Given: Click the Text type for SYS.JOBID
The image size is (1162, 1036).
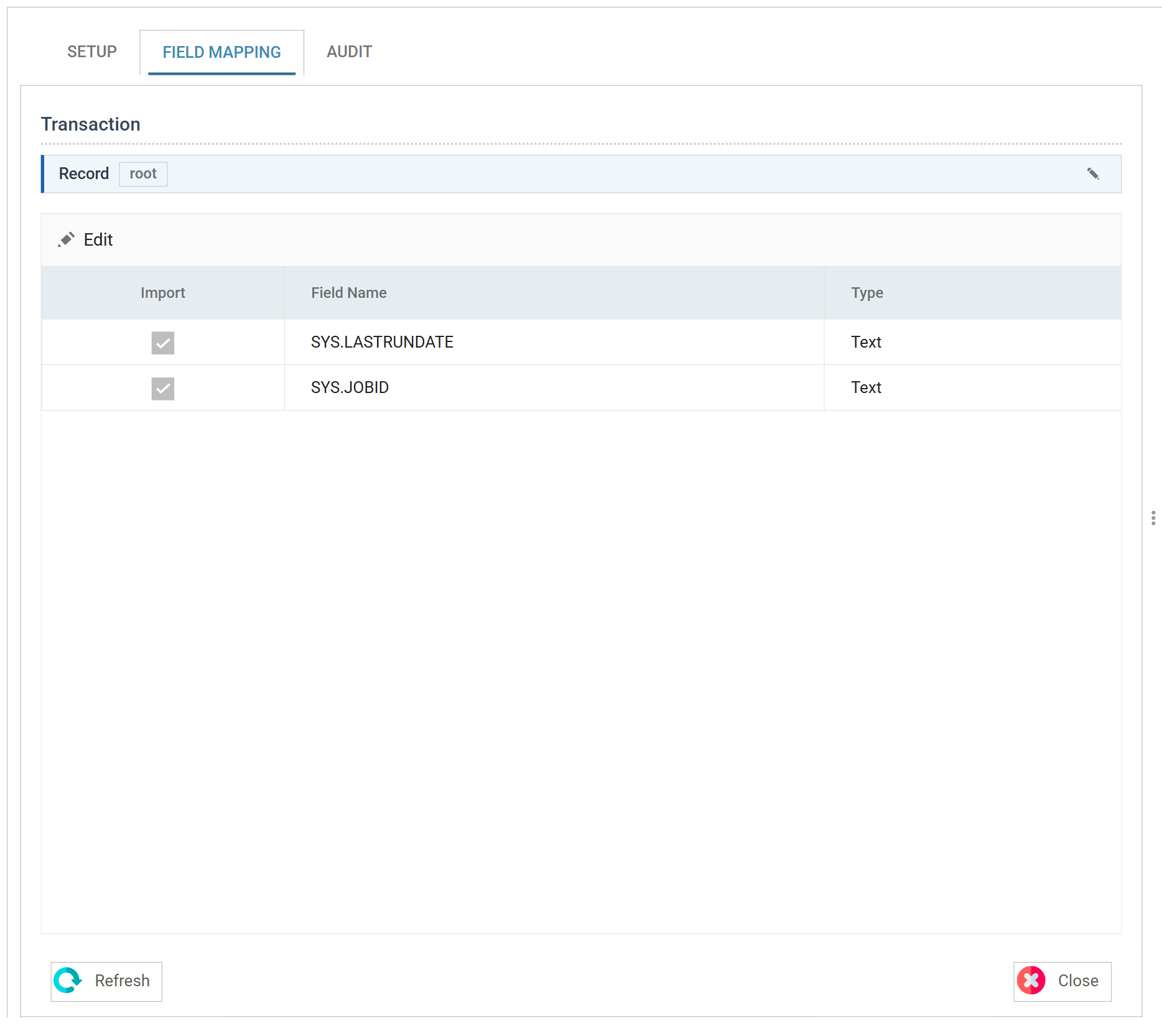Looking at the screenshot, I should [866, 387].
